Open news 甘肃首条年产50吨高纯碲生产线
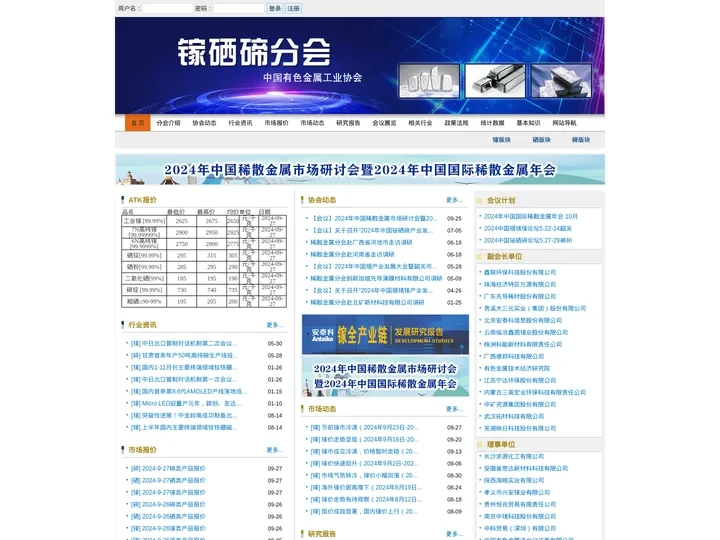Image resolution: width=720 pixels, height=540 pixels. pos(184,355)
